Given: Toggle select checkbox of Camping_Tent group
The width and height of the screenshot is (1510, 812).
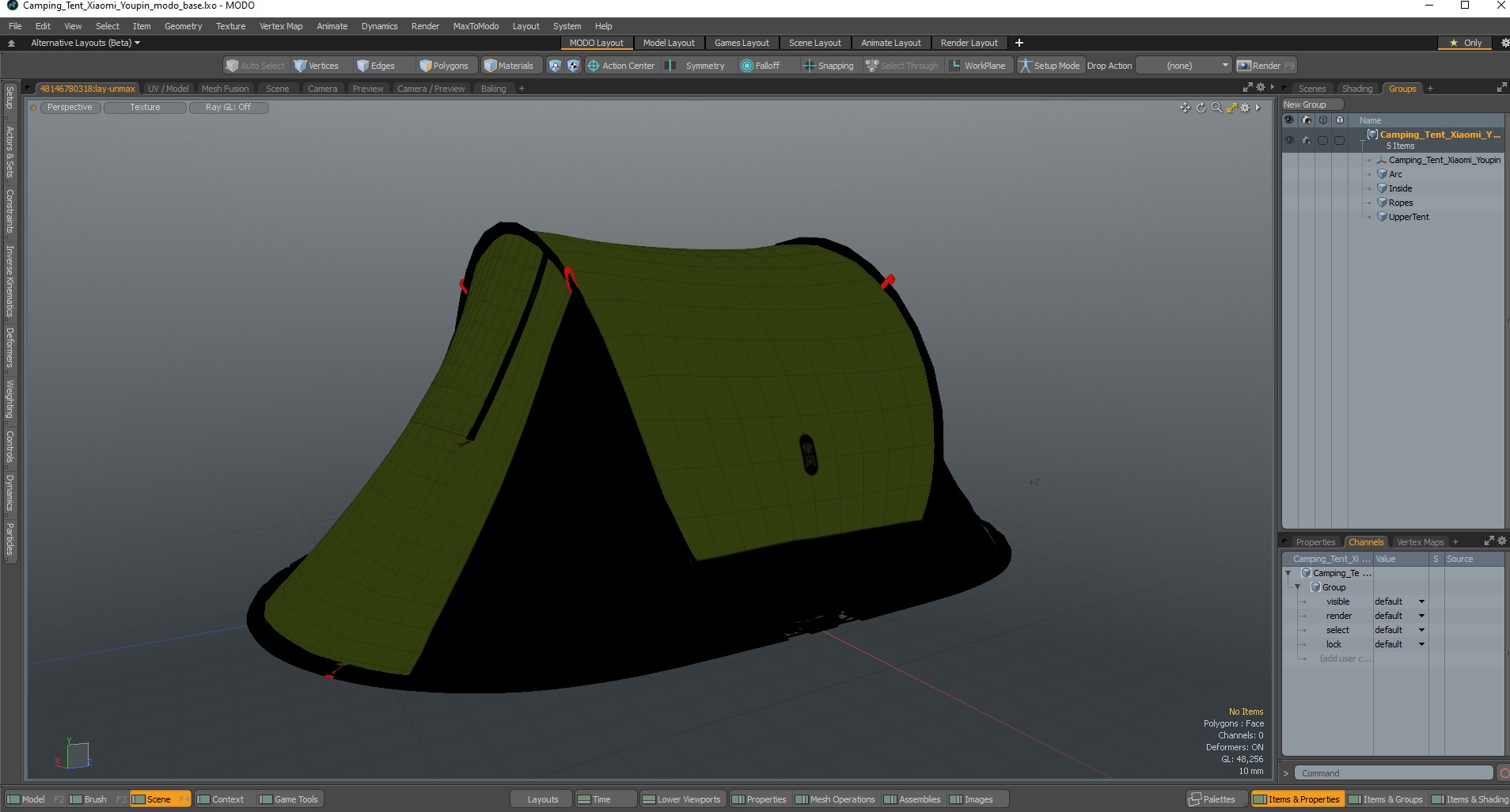Looking at the screenshot, I should click(1322, 140).
